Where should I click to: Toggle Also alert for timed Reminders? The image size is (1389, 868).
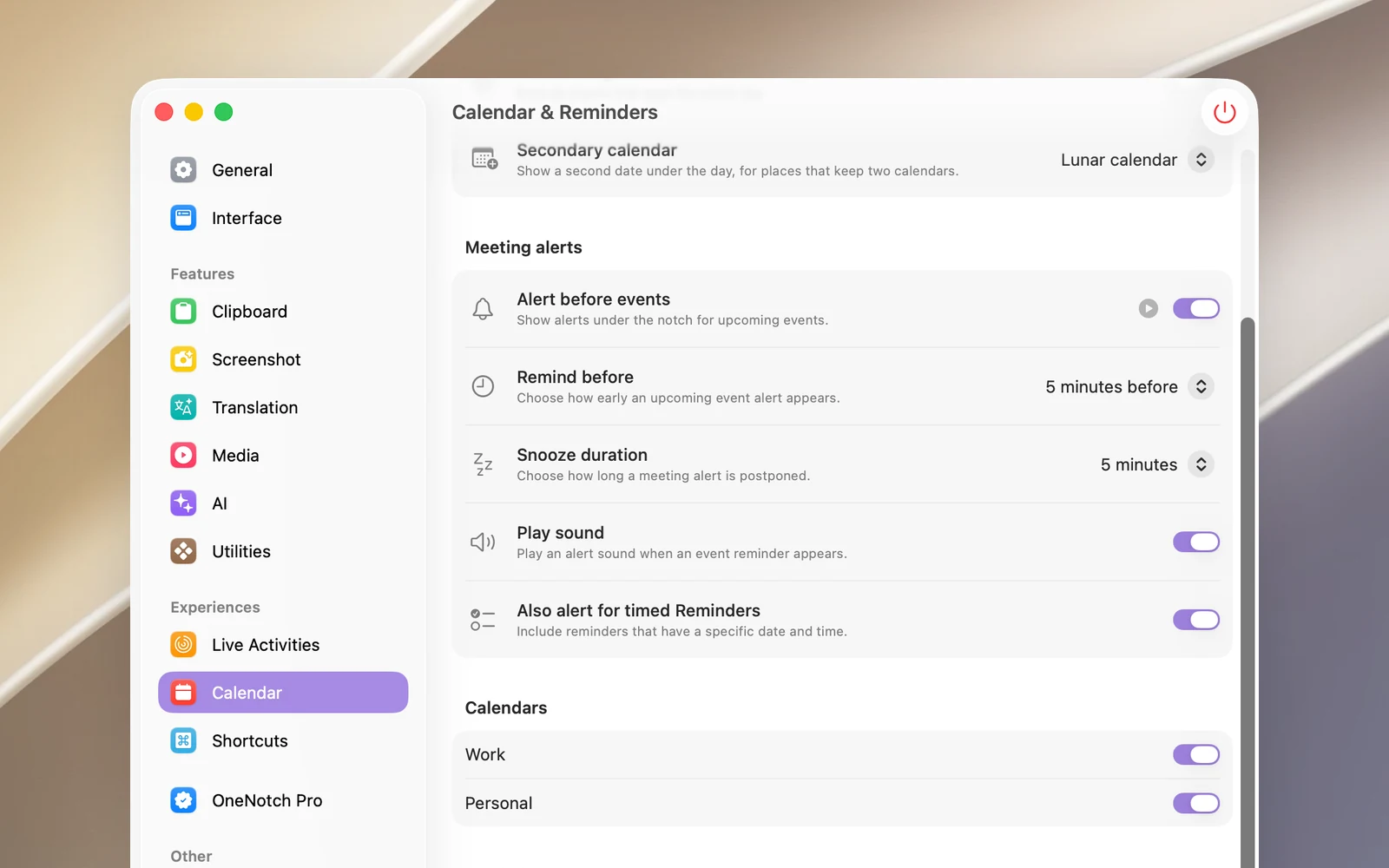pos(1196,620)
